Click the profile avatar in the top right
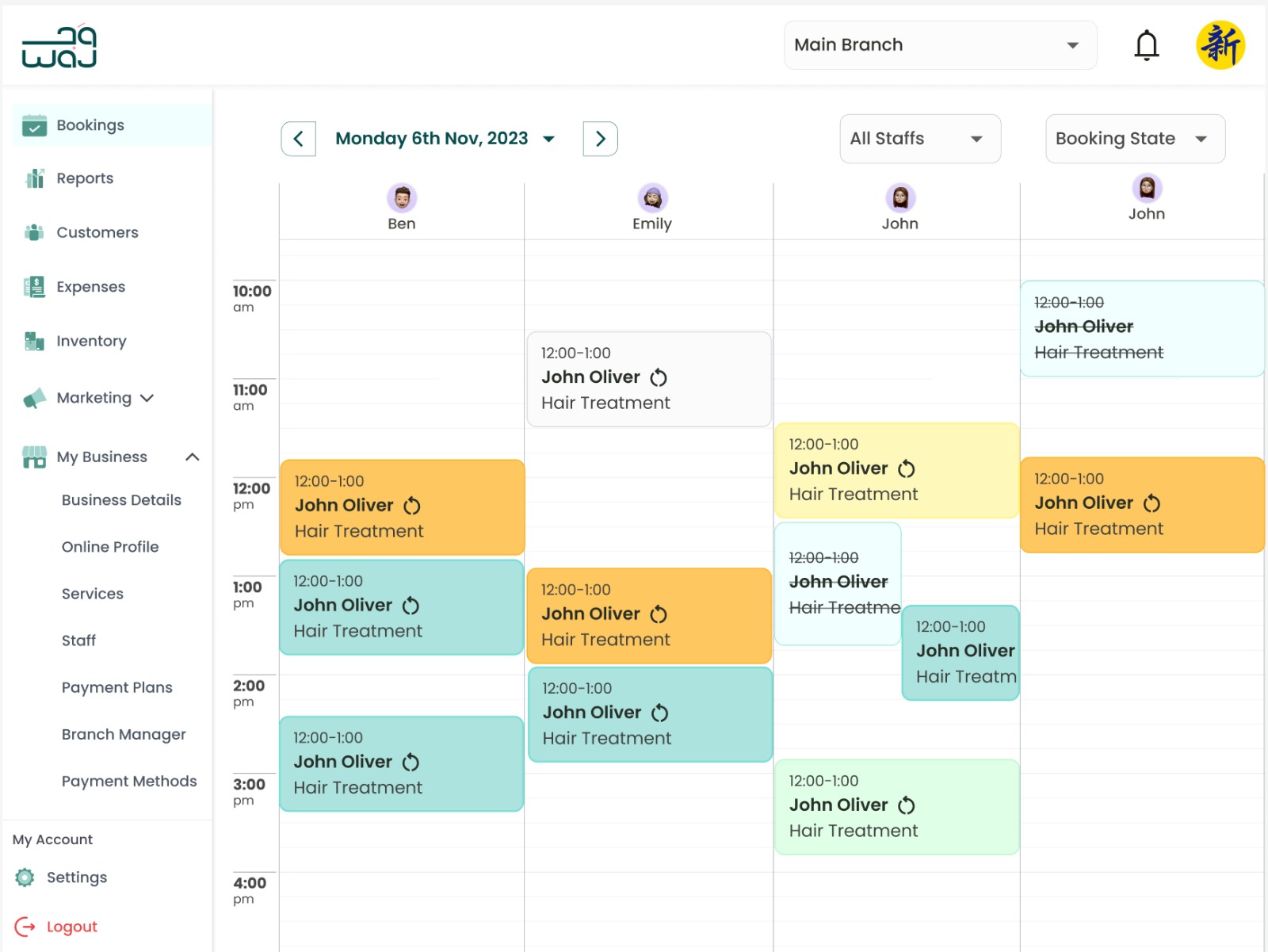Viewport: 1268px width, 952px height. pyautogui.click(x=1220, y=45)
